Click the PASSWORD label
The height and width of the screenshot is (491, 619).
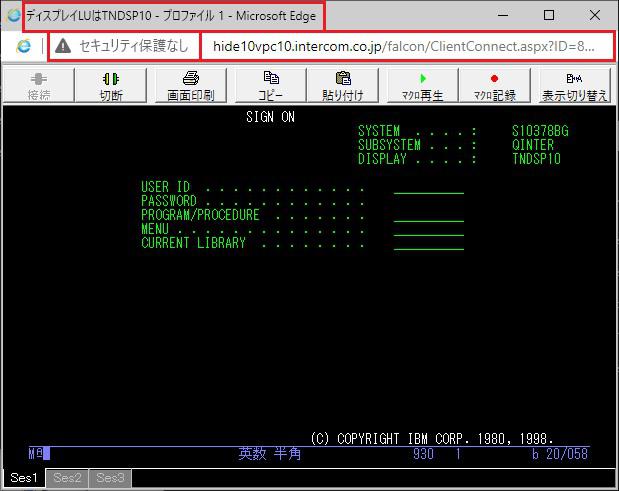coord(169,201)
